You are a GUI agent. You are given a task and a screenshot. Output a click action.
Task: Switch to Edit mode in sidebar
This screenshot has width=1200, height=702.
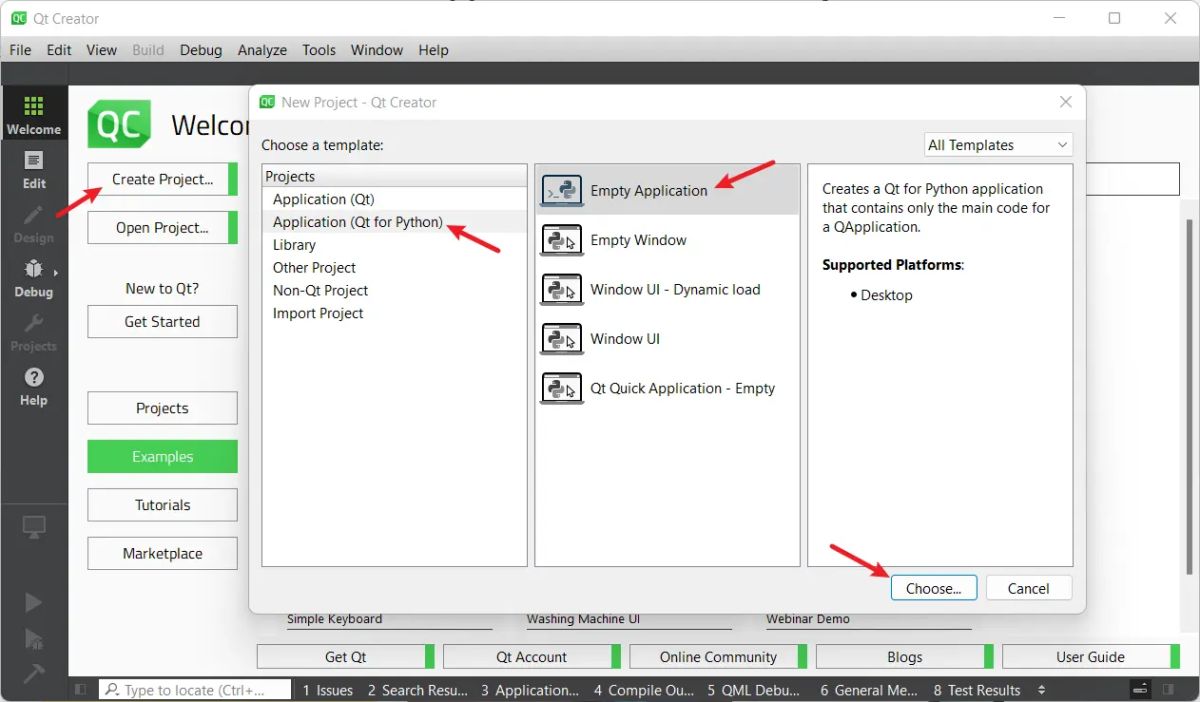tap(34, 169)
